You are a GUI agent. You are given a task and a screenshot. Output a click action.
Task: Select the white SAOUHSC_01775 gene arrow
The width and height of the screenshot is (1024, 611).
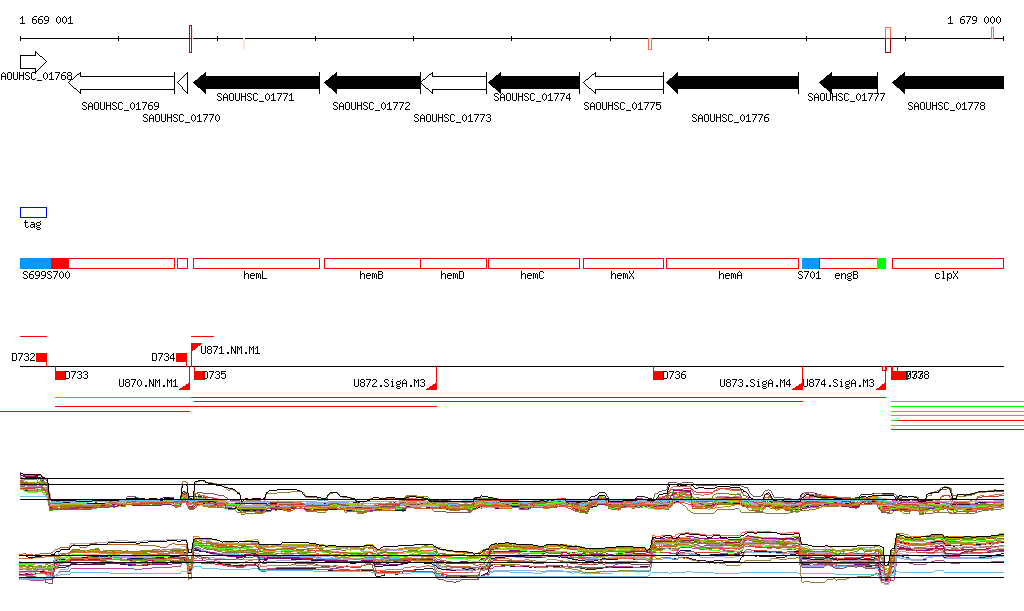(623, 83)
